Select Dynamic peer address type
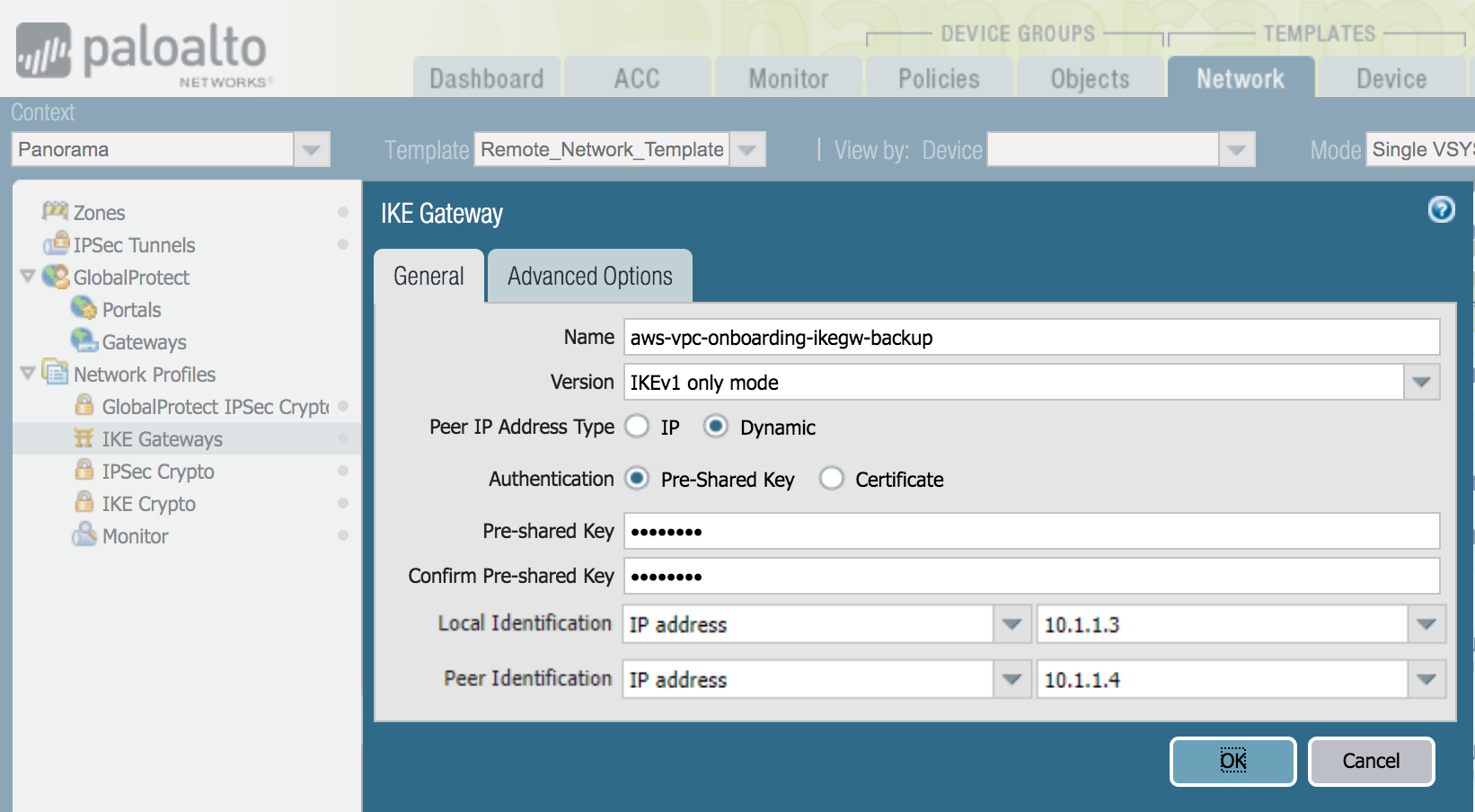The height and width of the screenshot is (812, 1475). click(x=715, y=427)
